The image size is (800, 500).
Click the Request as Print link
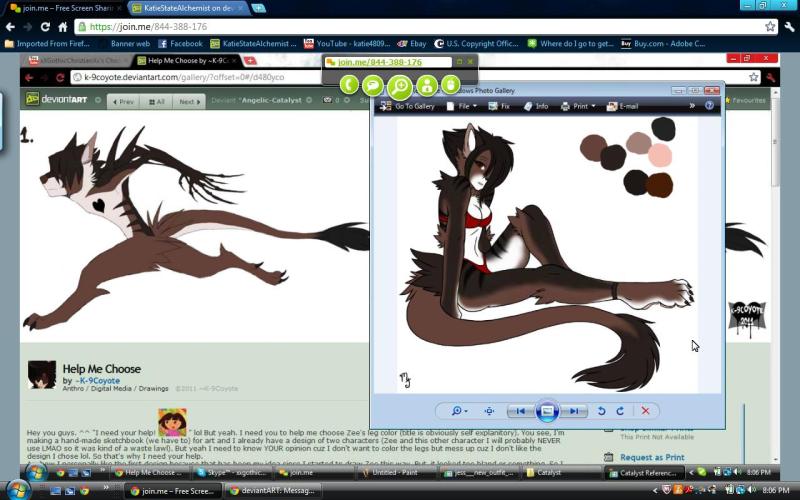pos(652,457)
